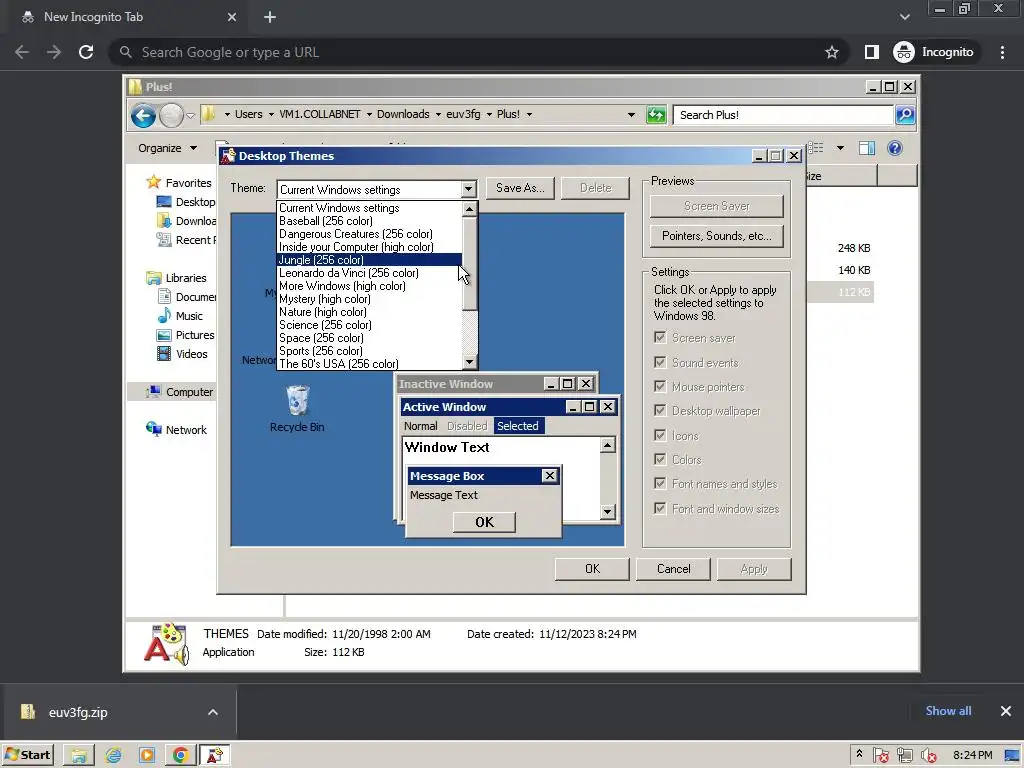The height and width of the screenshot is (768, 1024).
Task: Click the Search Plus! input field
Action: point(783,115)
